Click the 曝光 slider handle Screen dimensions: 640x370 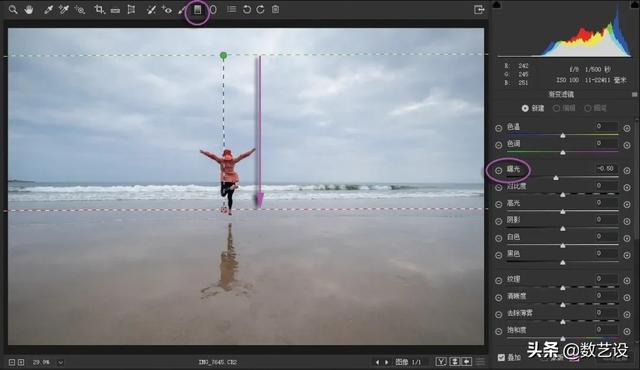[x=556, y=178]
